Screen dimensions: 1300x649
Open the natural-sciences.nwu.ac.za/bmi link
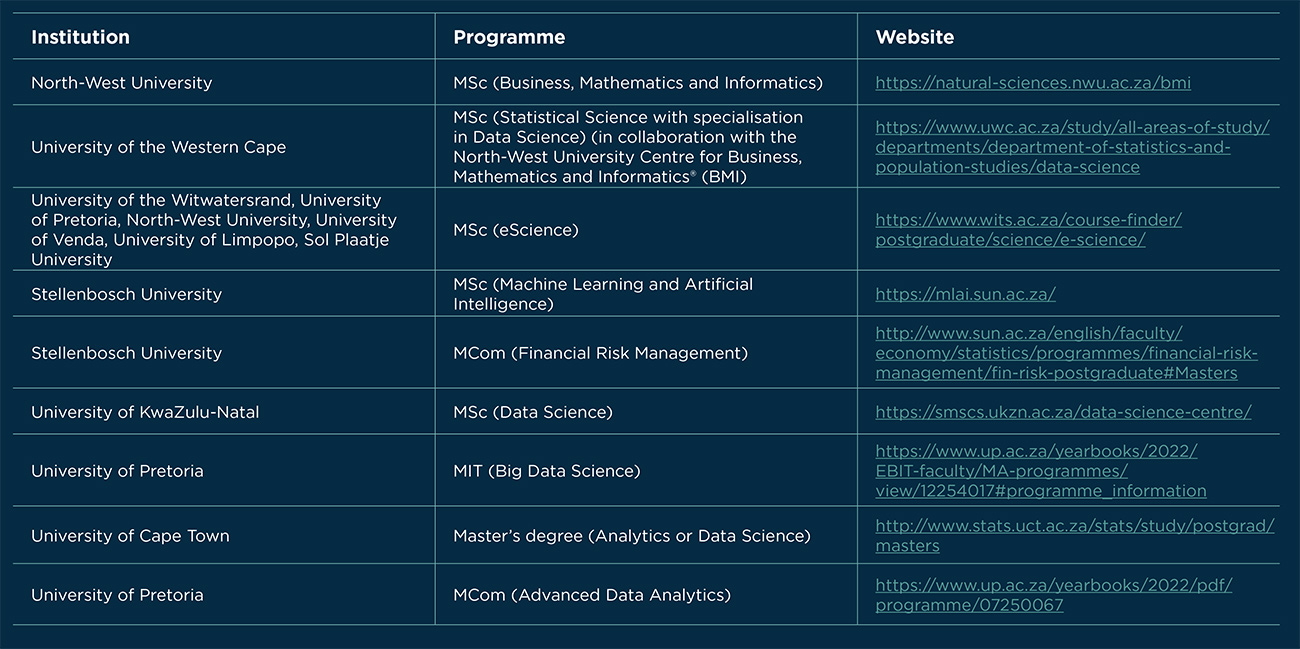point(1032,83)
